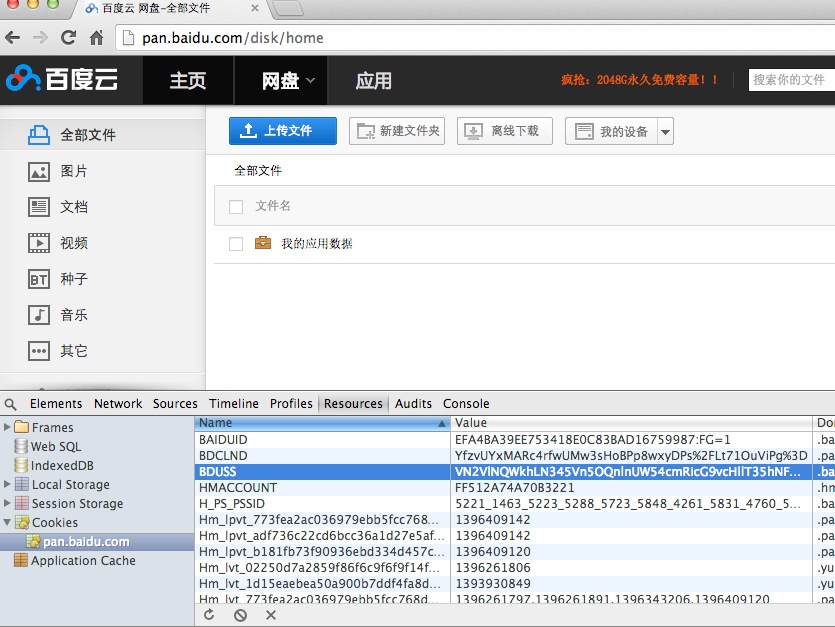Select the IndexedDB item

(x=54, y=466)
